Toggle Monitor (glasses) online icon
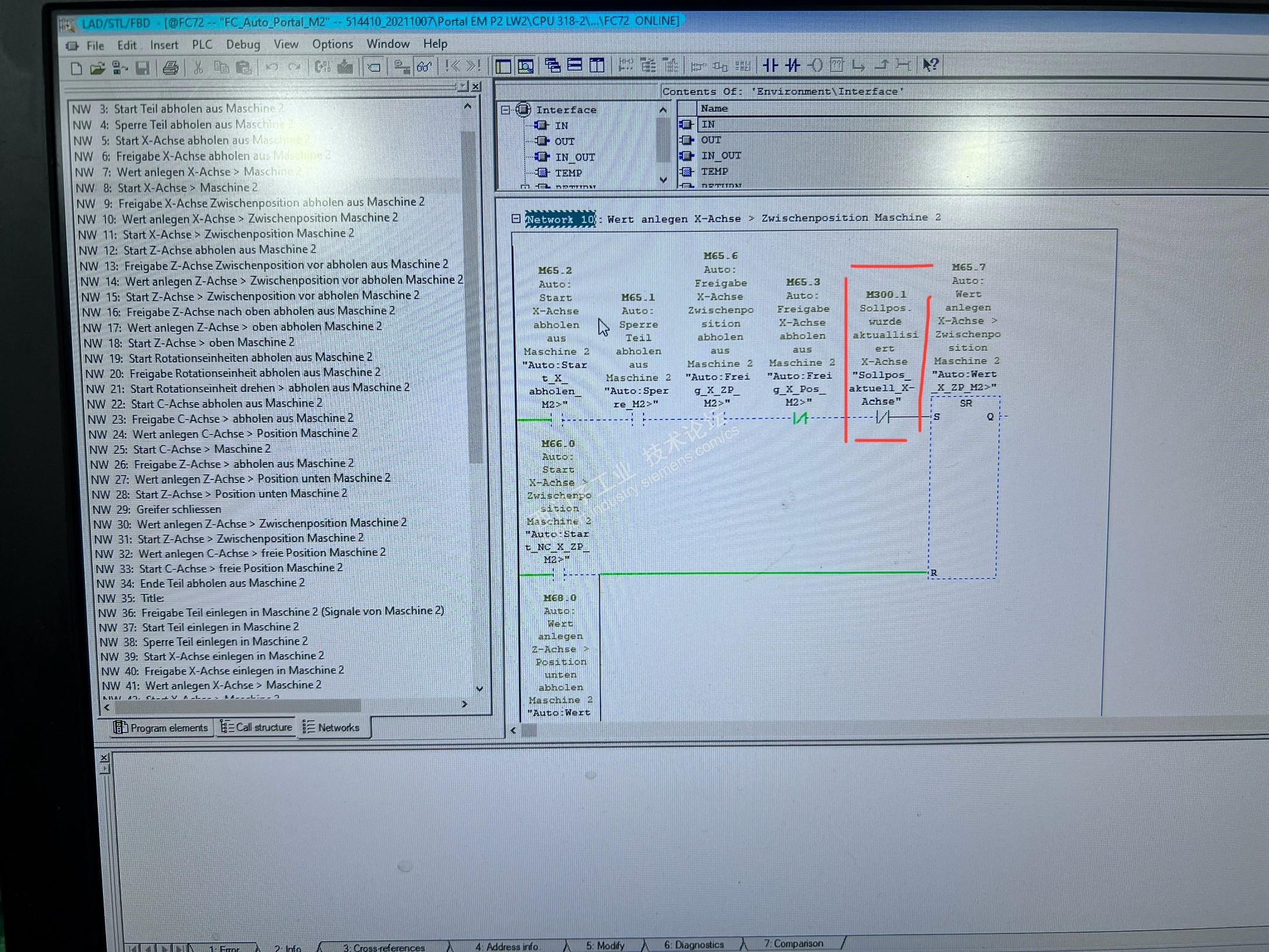The image size is (1269, 952). [x=424, y=67]
